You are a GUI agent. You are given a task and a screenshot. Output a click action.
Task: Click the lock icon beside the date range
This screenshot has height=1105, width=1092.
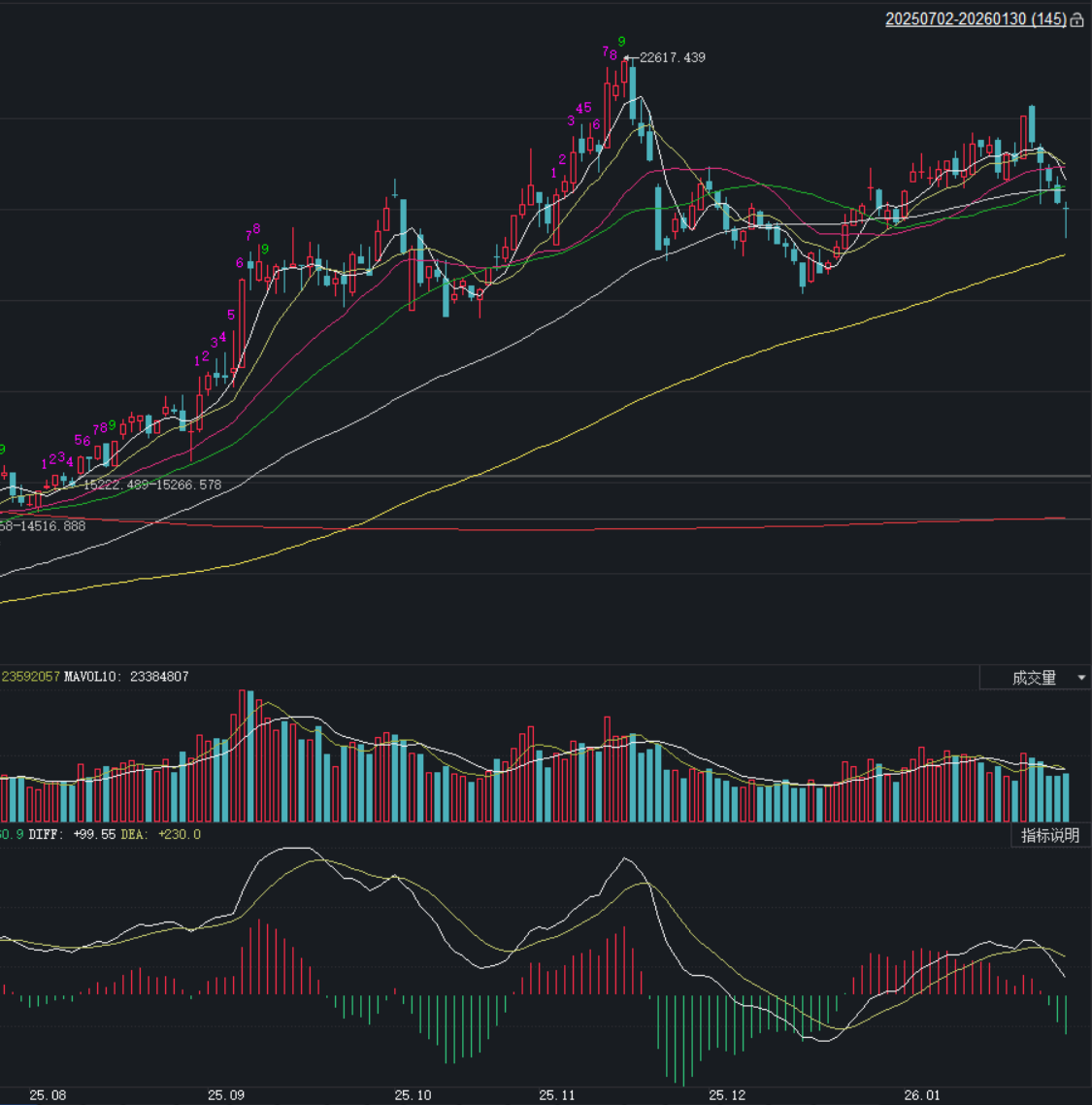point(1076,20)
